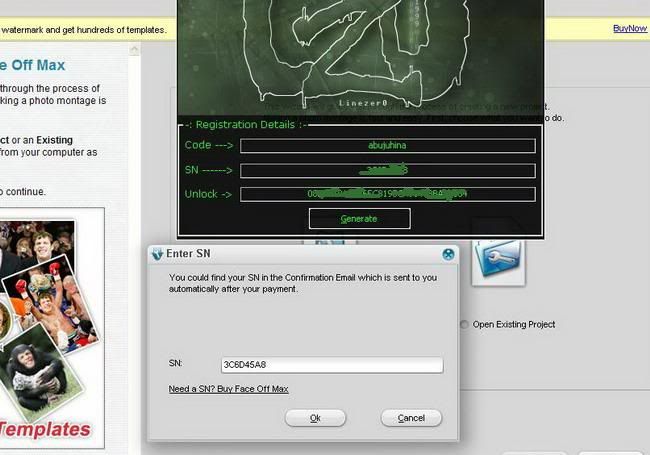Click the SN field in Registration Details
Image resolution: width=650 pixels, height=455 pixels.
tap(388, 170)
